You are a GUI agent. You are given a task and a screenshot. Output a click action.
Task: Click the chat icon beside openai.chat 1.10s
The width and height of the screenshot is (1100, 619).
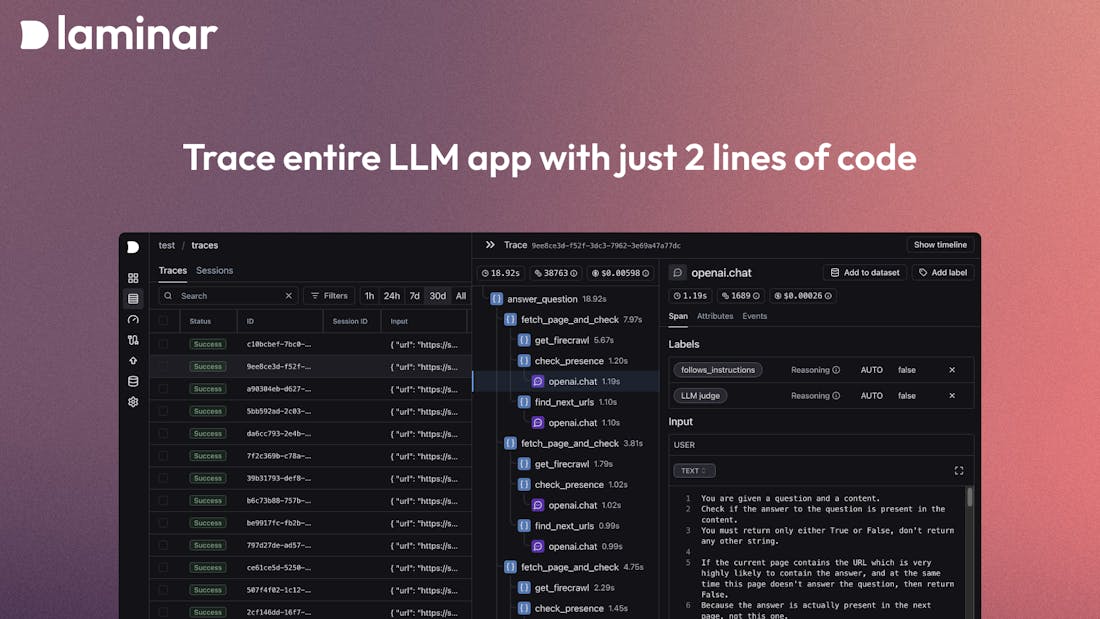[x=537, y=422]
